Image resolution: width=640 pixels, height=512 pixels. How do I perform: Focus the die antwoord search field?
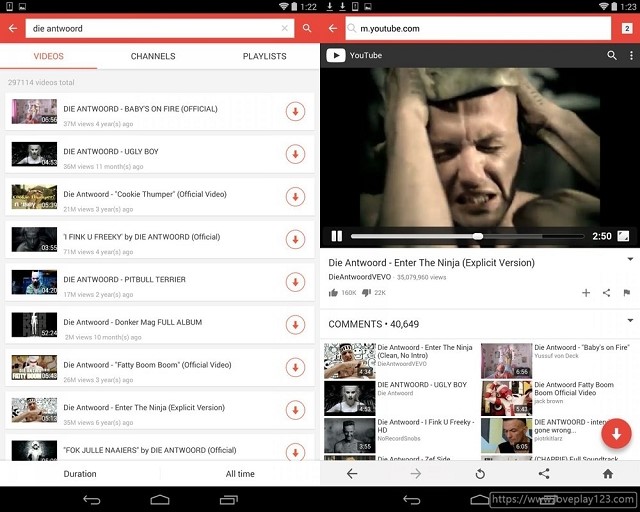click(160, 28)
